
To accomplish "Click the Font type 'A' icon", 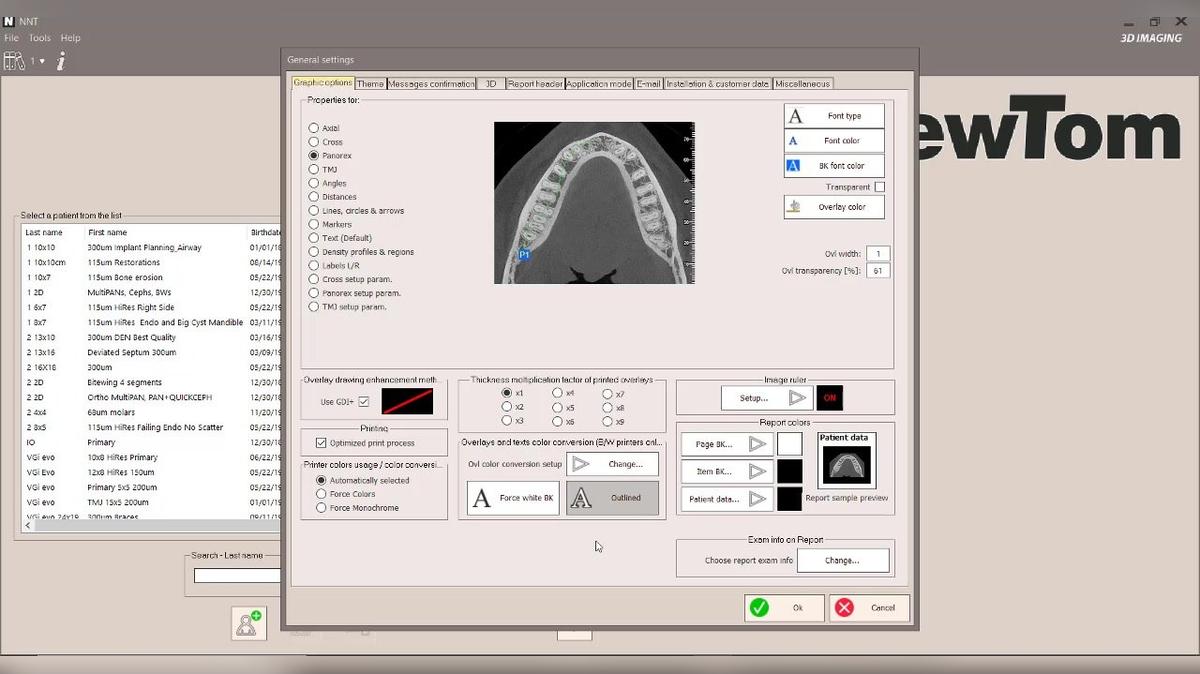I will pyautogui.click(x=796, y=116).
